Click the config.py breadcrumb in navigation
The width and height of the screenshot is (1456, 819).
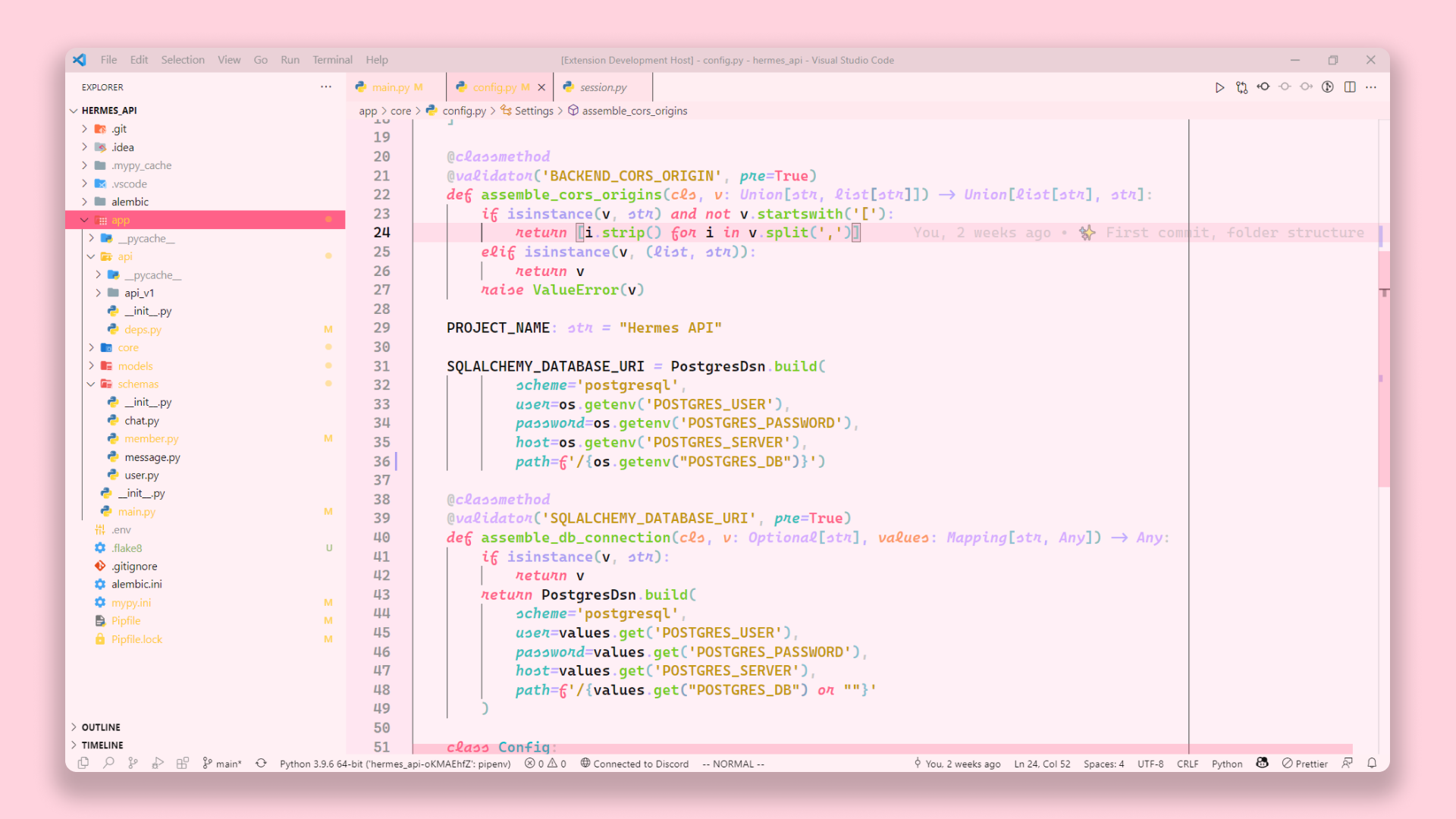pyautogui.click(x=465, y=111)
